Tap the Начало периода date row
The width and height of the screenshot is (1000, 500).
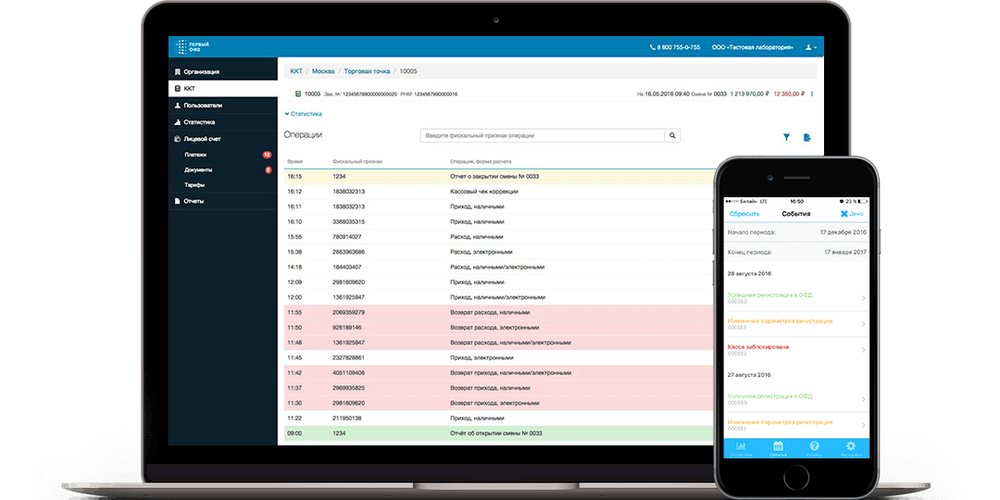coord(797,232)
